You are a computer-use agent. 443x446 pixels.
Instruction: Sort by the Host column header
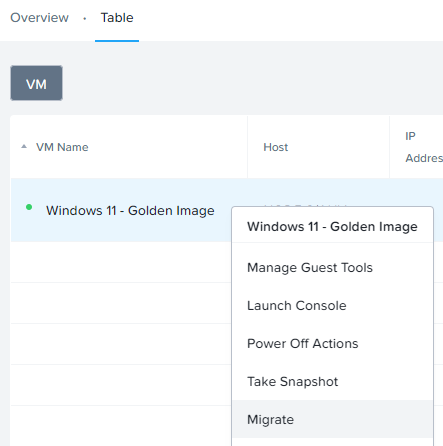(x=276, y=147)
